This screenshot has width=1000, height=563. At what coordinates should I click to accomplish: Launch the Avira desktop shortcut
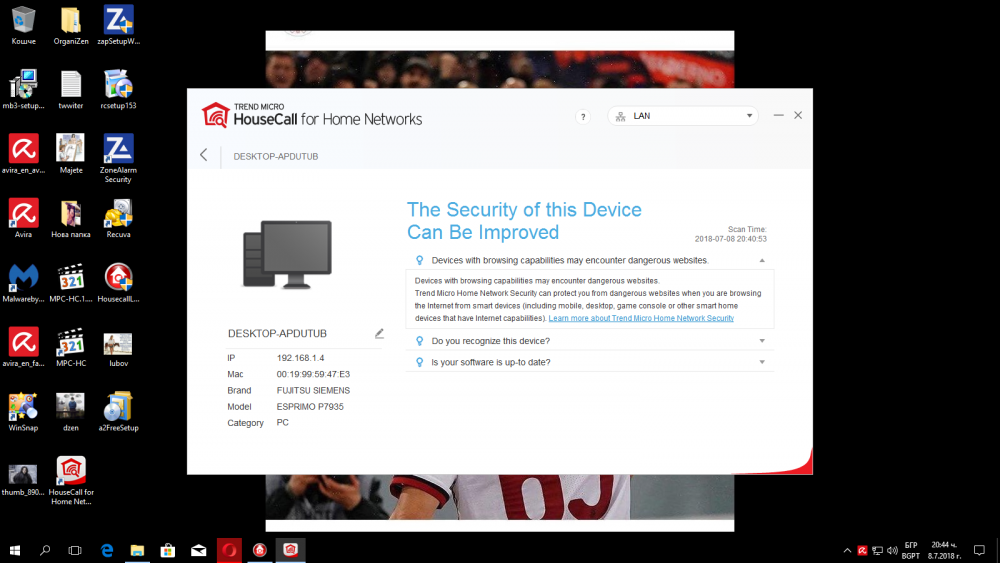tap(24, 219)
